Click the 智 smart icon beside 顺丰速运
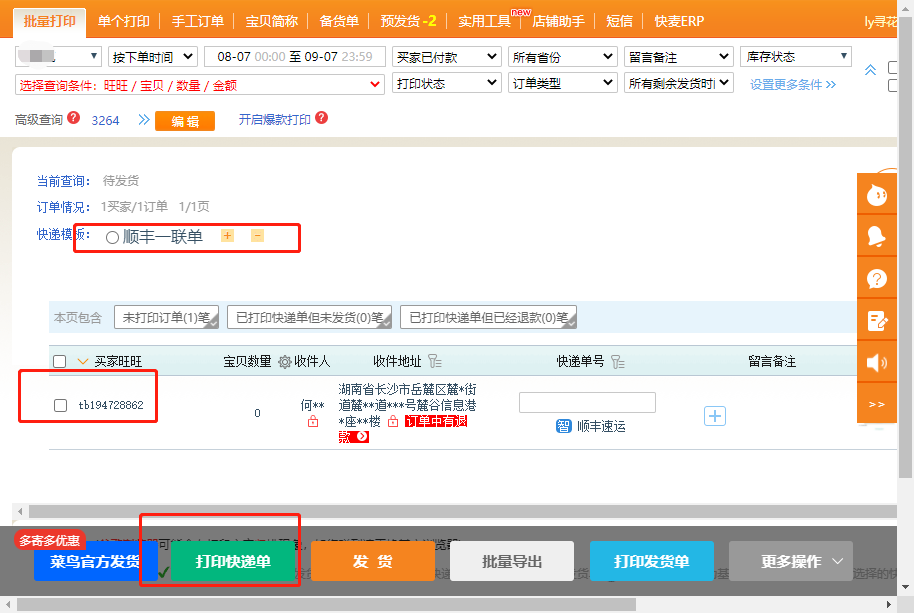The image size is (914, 613). (x=564, y=426)
